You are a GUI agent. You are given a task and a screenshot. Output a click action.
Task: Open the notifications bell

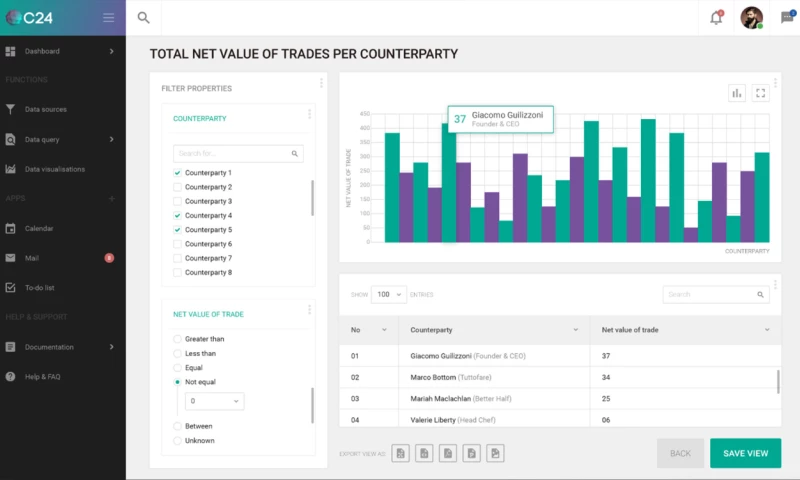[715, 17]
